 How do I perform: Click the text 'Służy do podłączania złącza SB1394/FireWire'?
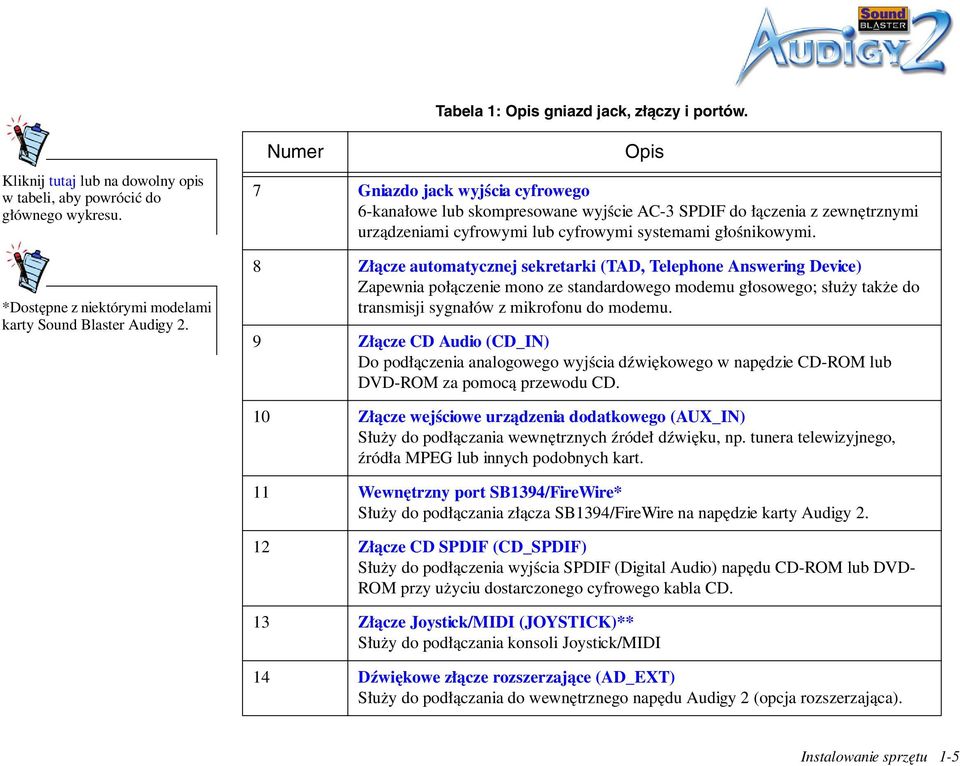tap(516, 513)
